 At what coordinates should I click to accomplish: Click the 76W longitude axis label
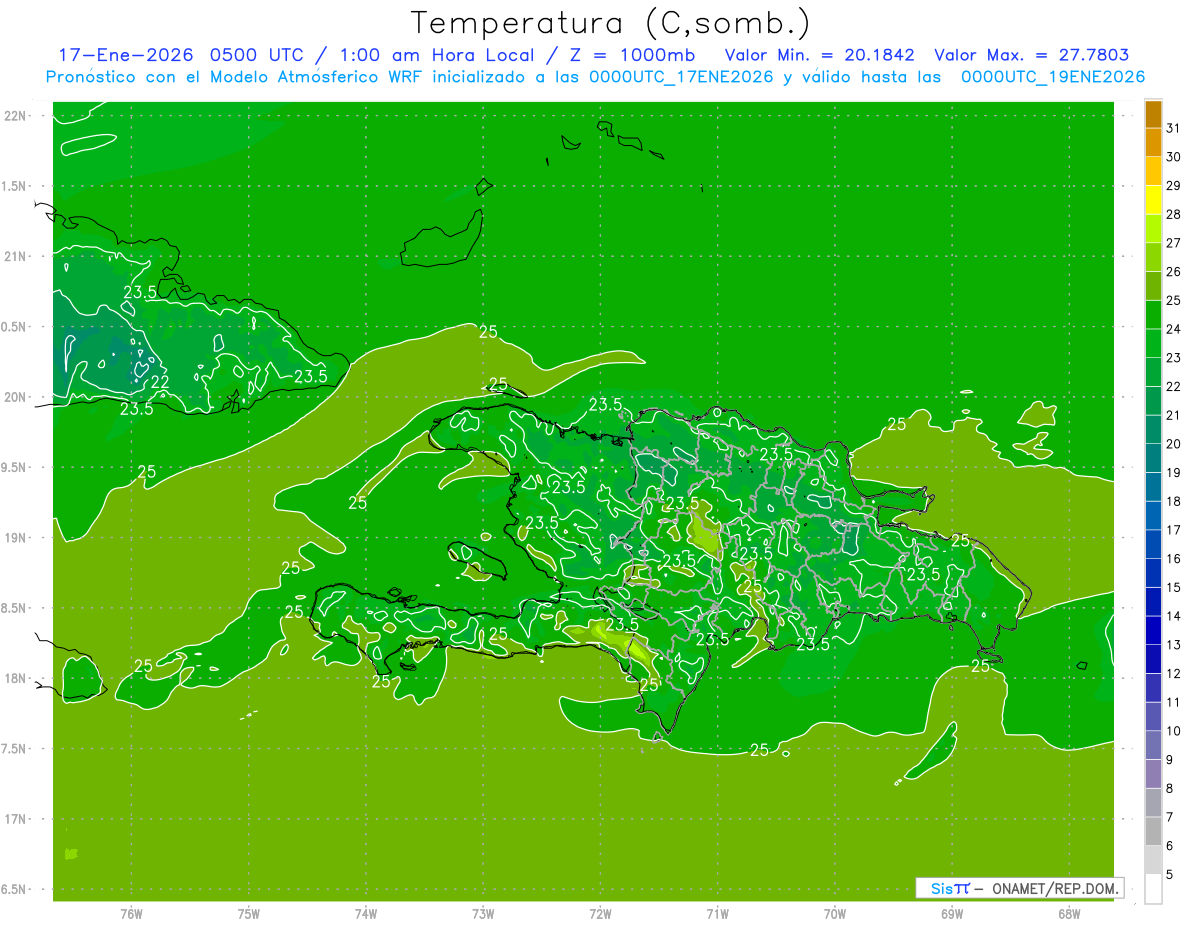pos(131,913)
